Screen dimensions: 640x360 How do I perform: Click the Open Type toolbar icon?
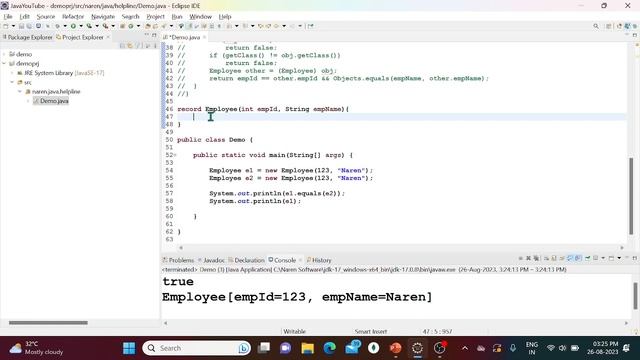(x=148, y=26)
